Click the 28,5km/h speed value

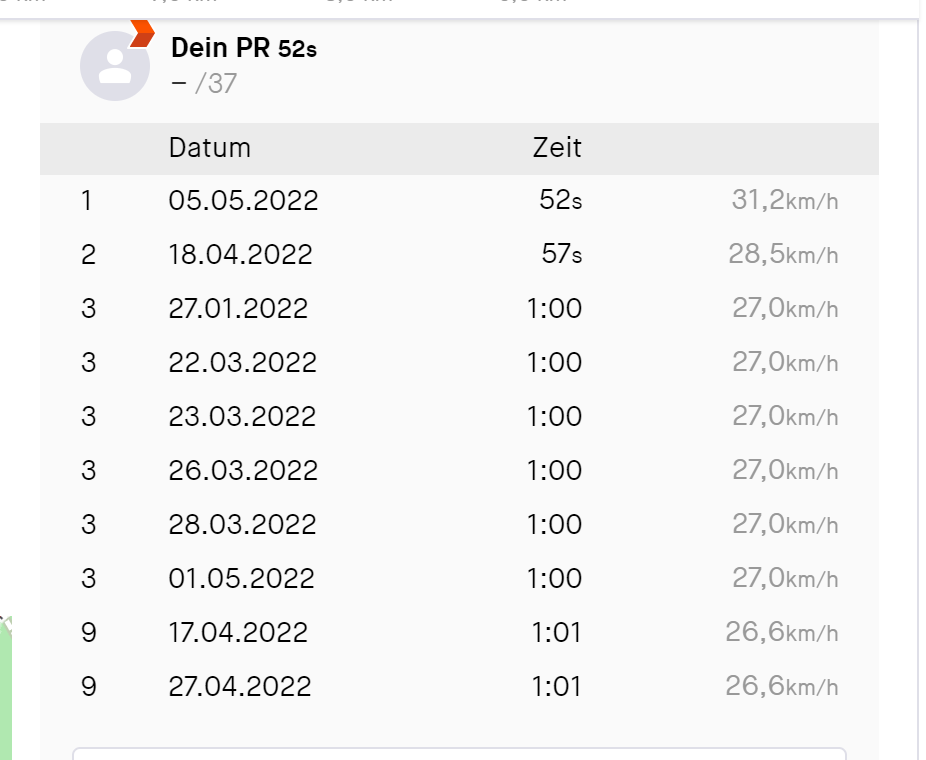click(x=783, y=255)
